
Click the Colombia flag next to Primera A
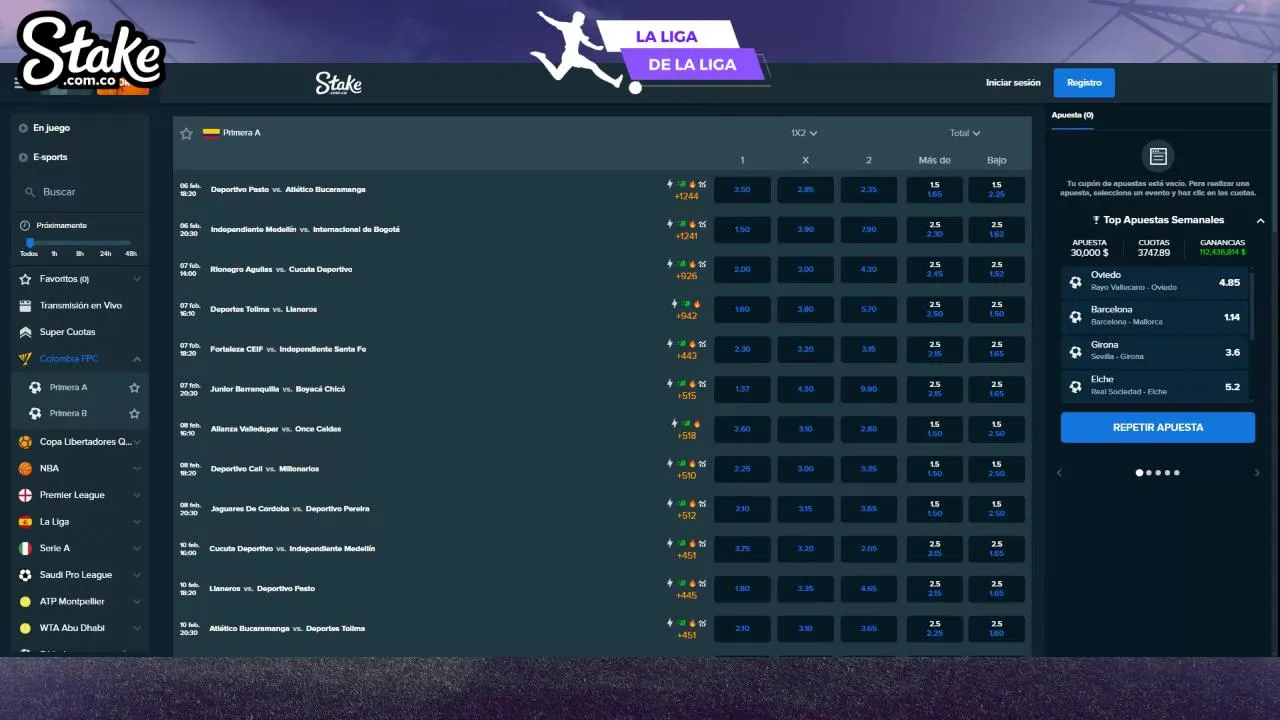pos(211,132)
